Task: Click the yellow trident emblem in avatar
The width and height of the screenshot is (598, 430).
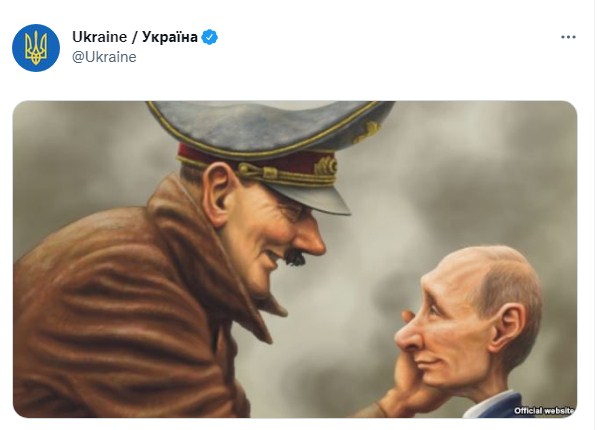Action: click(x=36, y=48)
